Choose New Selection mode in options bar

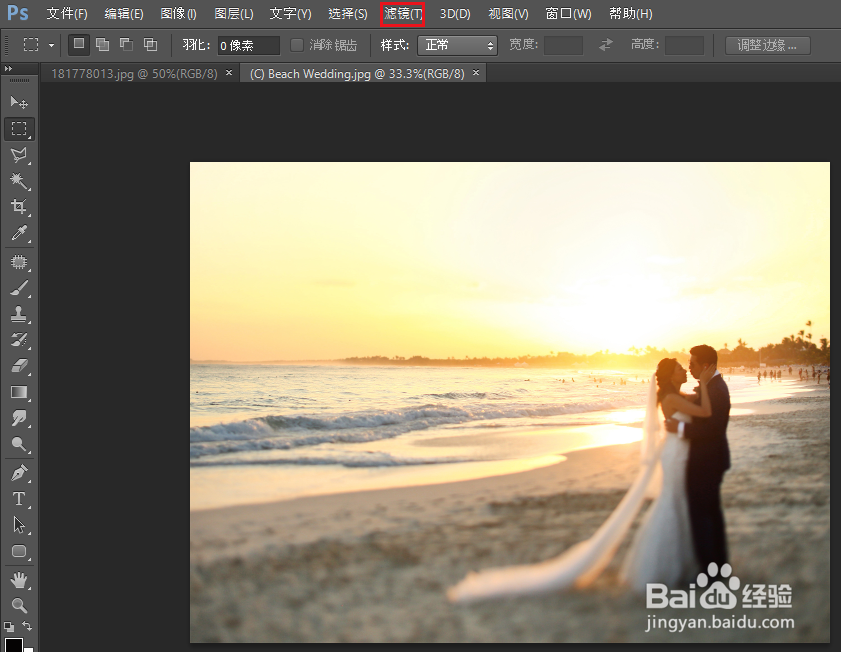click(x=79, y=45)
